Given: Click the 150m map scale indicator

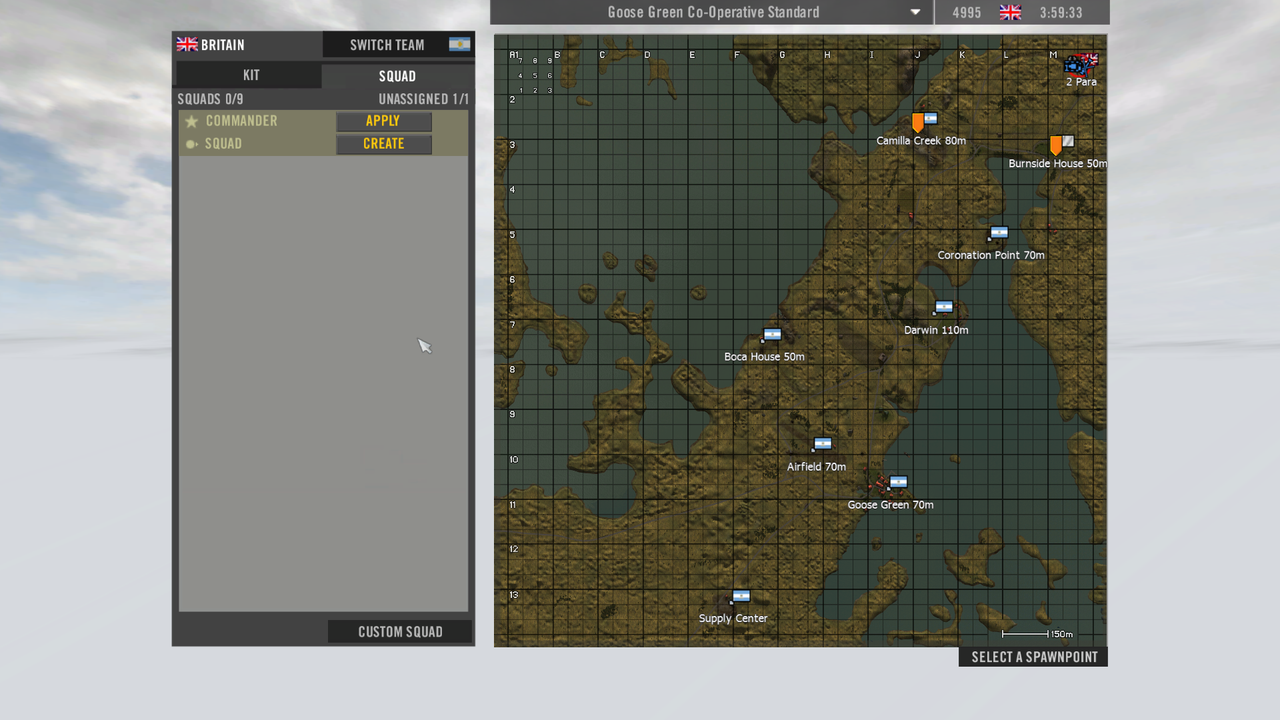Looking at the screenshot, I should (x=1037, y=634).
